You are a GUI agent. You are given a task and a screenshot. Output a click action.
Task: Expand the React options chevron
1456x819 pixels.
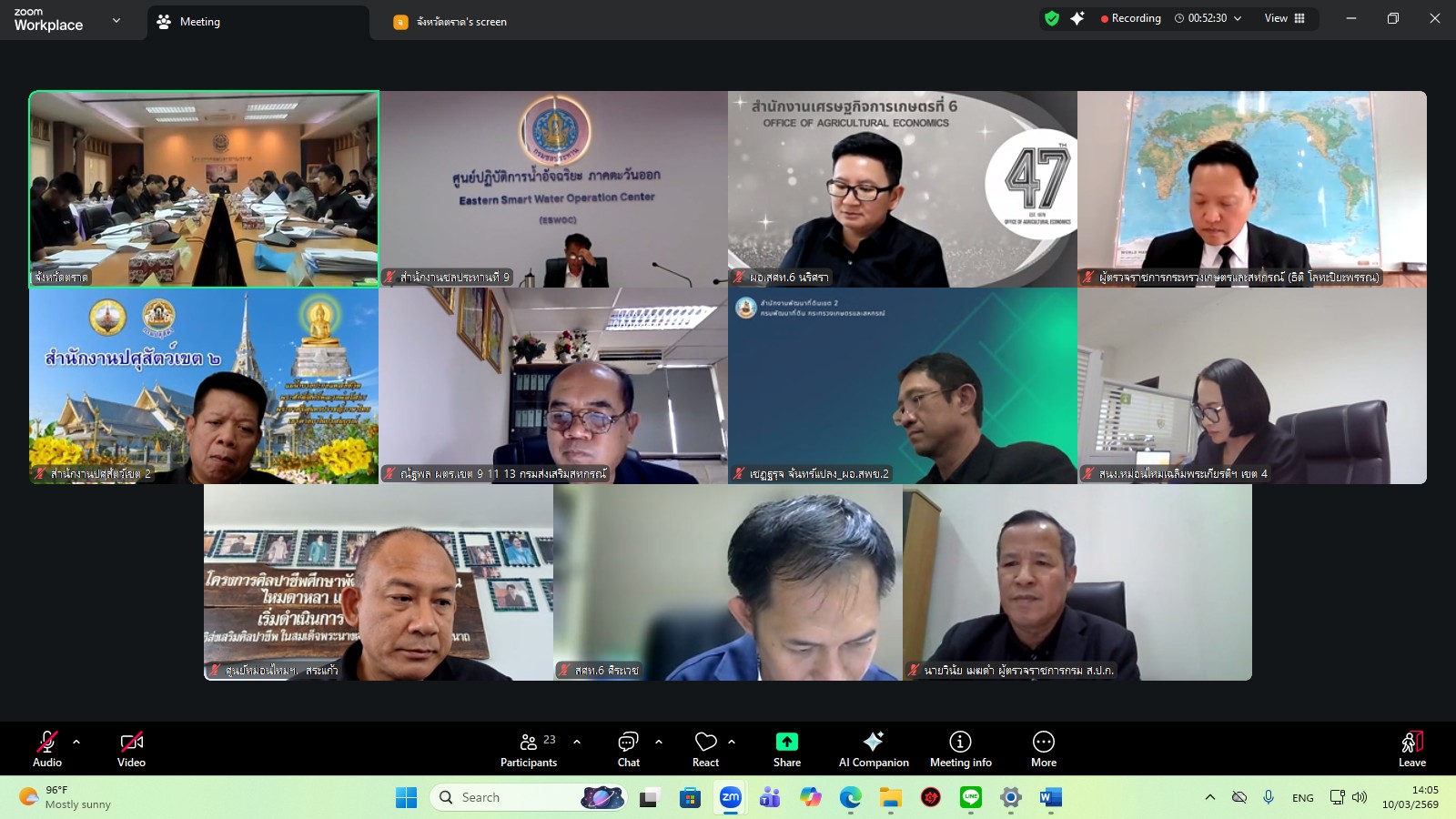[730, 741]
